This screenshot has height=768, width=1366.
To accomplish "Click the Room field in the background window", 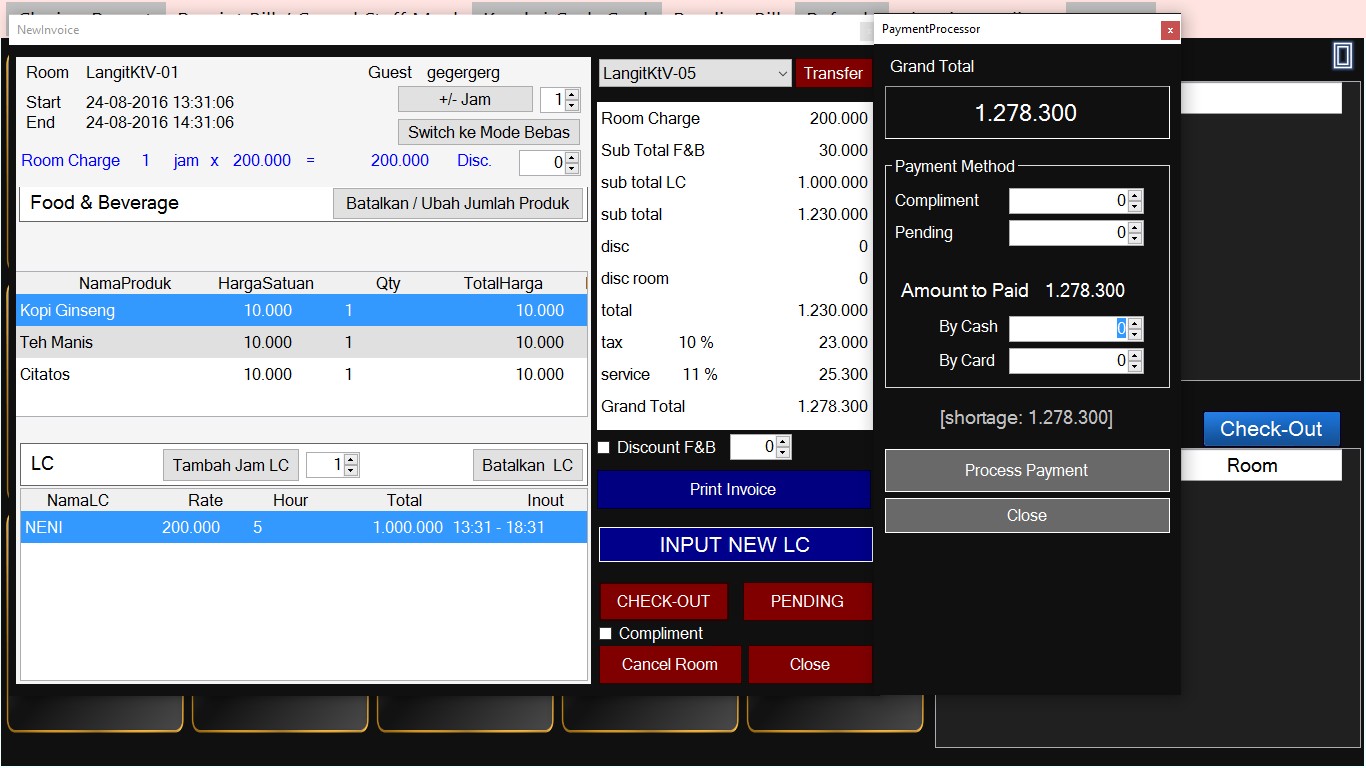I will coord(1261,466).
